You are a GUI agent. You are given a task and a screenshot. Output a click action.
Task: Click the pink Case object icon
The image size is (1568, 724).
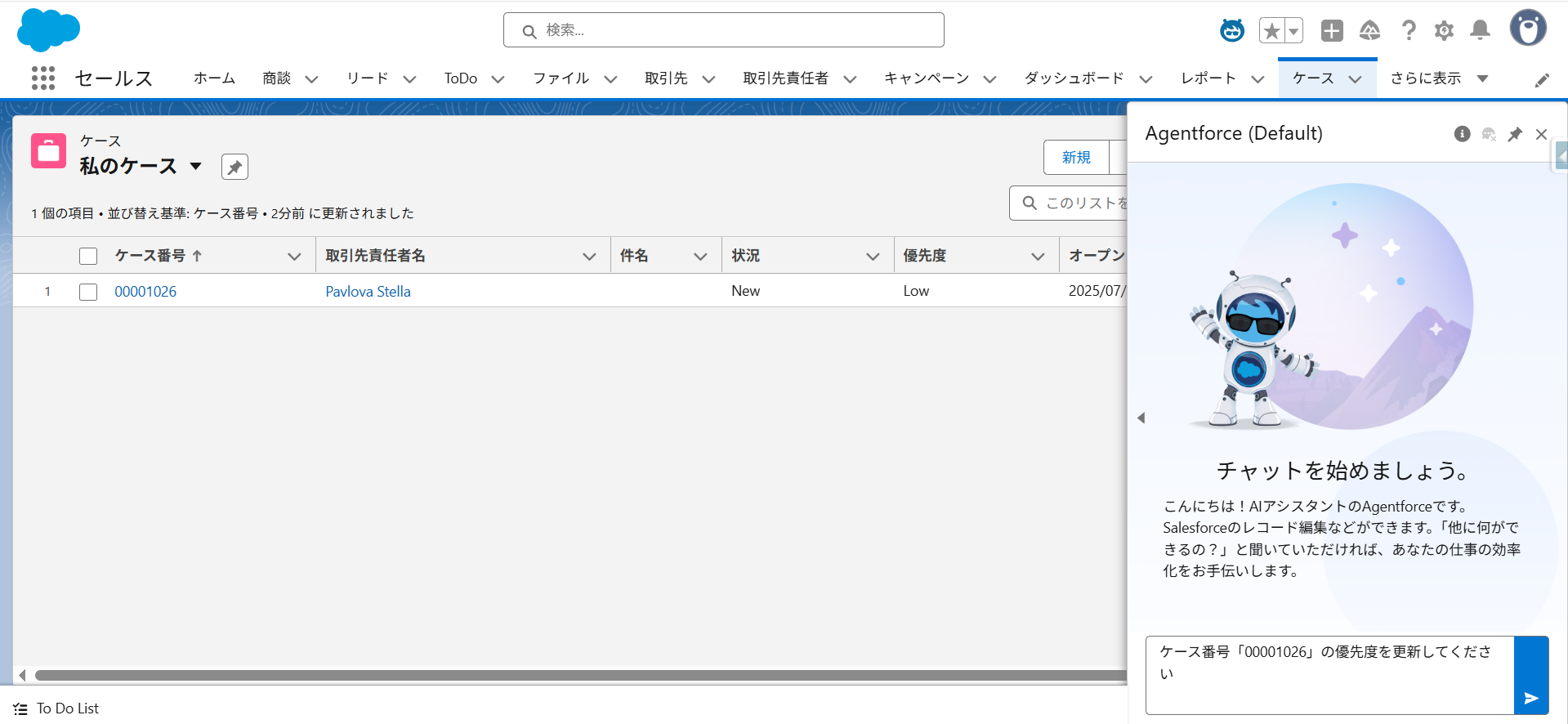tap(48, 150)
